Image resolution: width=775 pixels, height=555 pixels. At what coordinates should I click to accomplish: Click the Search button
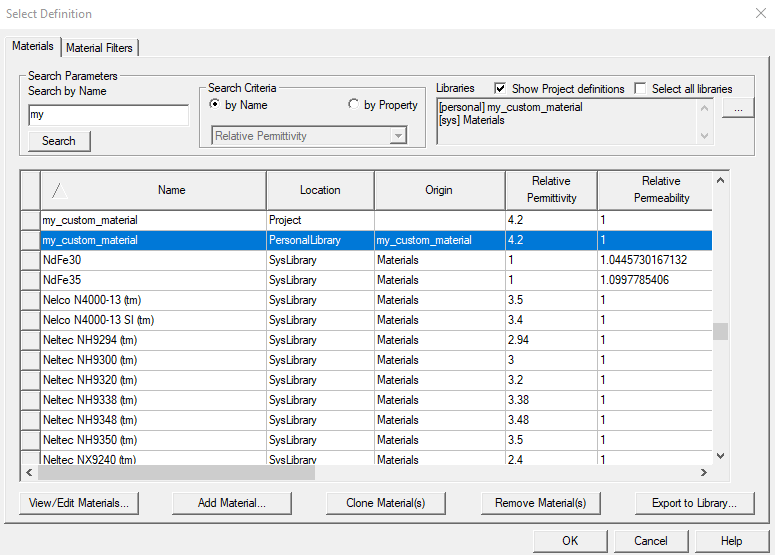(59, 141)
